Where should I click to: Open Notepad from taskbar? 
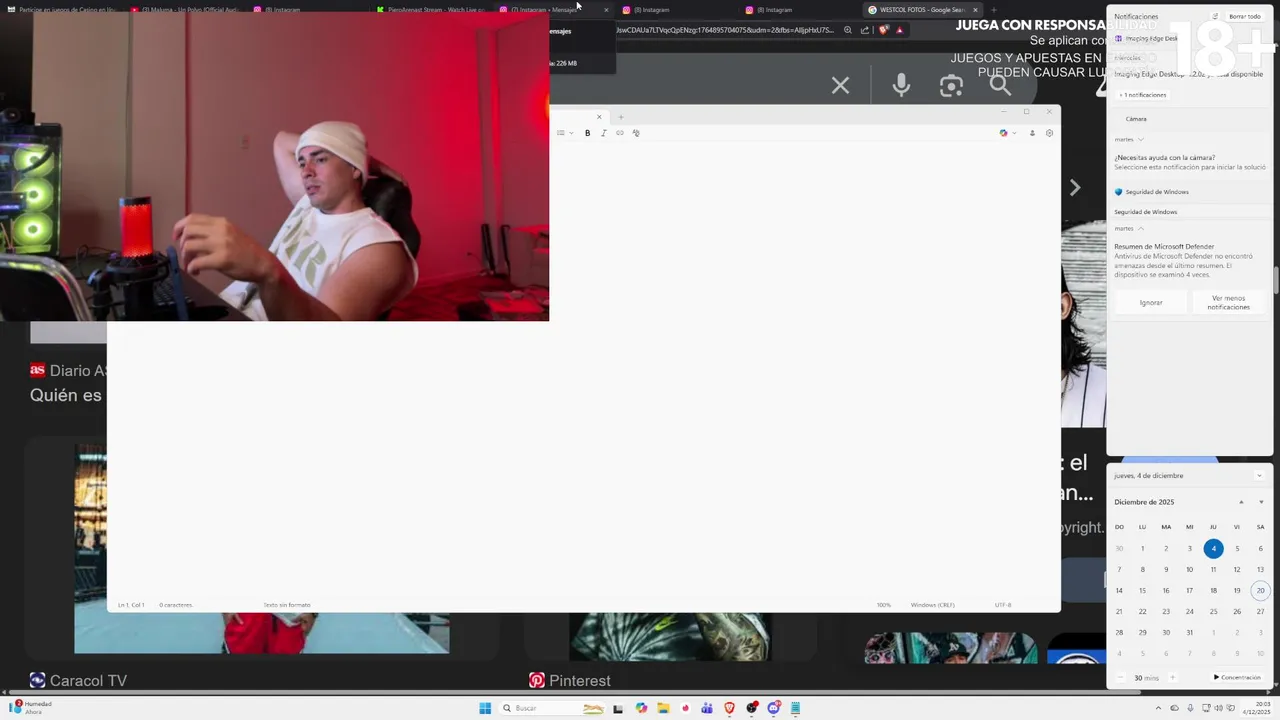click(796, 708)
